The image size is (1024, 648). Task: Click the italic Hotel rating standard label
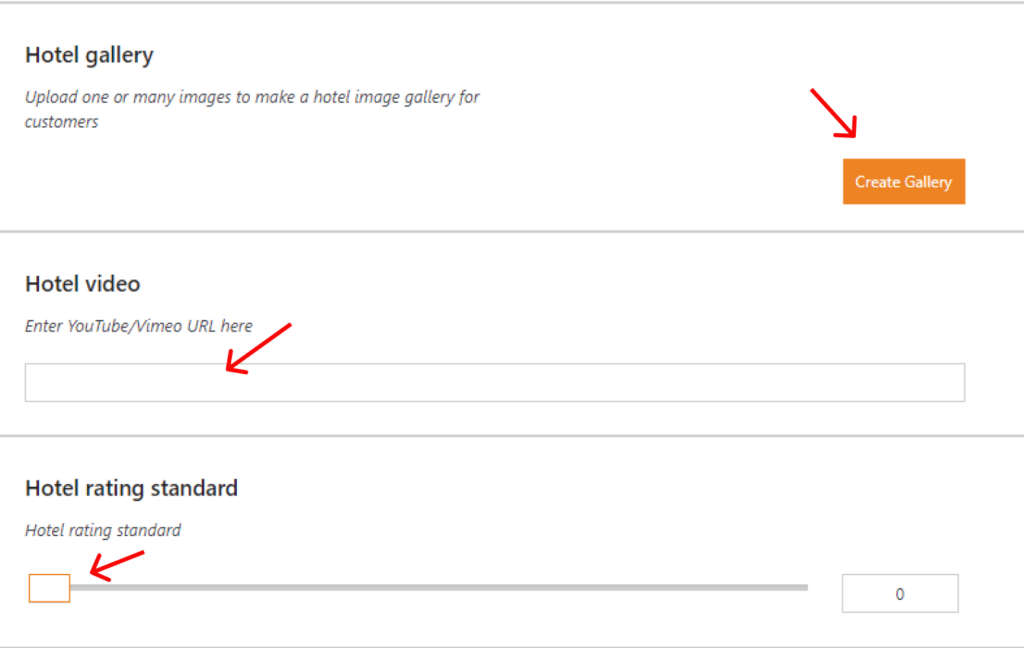pyautogui.click(x=102, y=530)
